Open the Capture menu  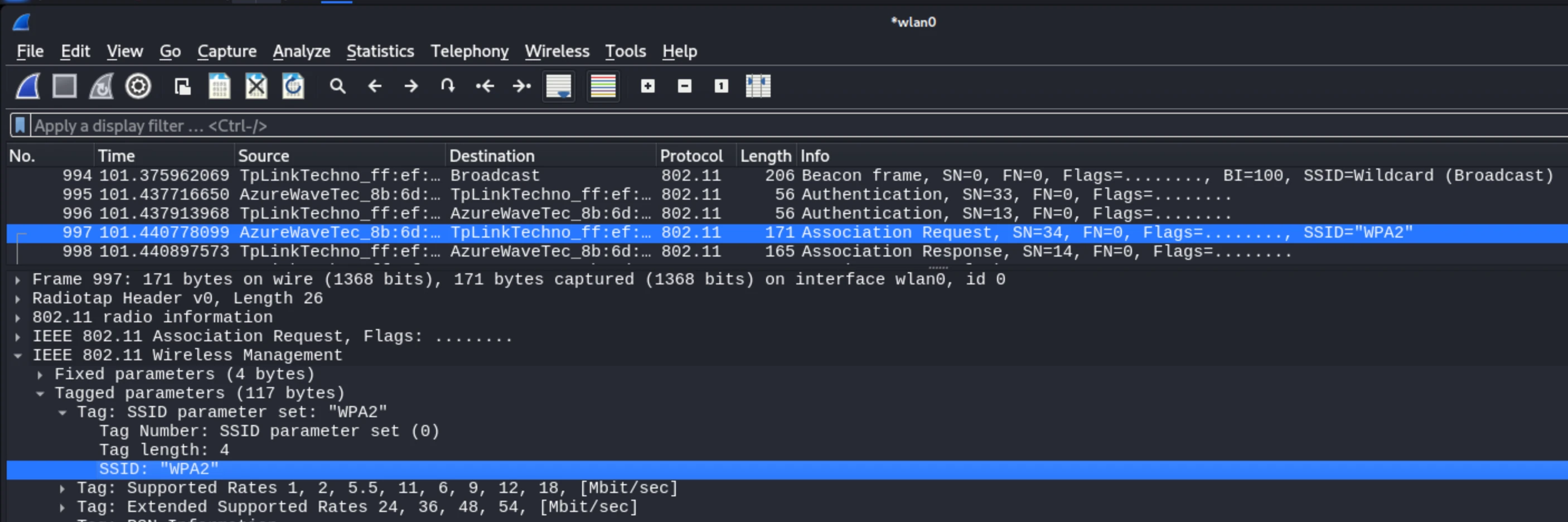coord(227,51)
